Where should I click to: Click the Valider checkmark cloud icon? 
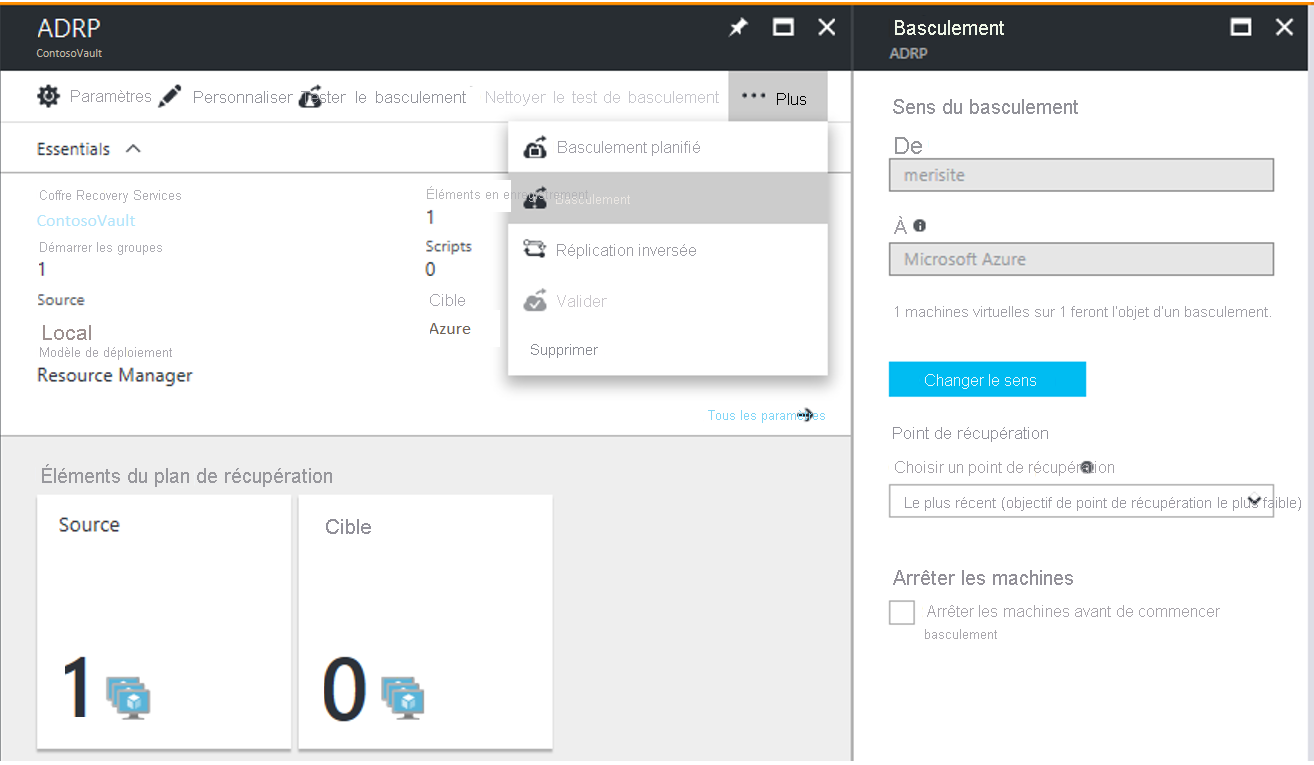535,300
